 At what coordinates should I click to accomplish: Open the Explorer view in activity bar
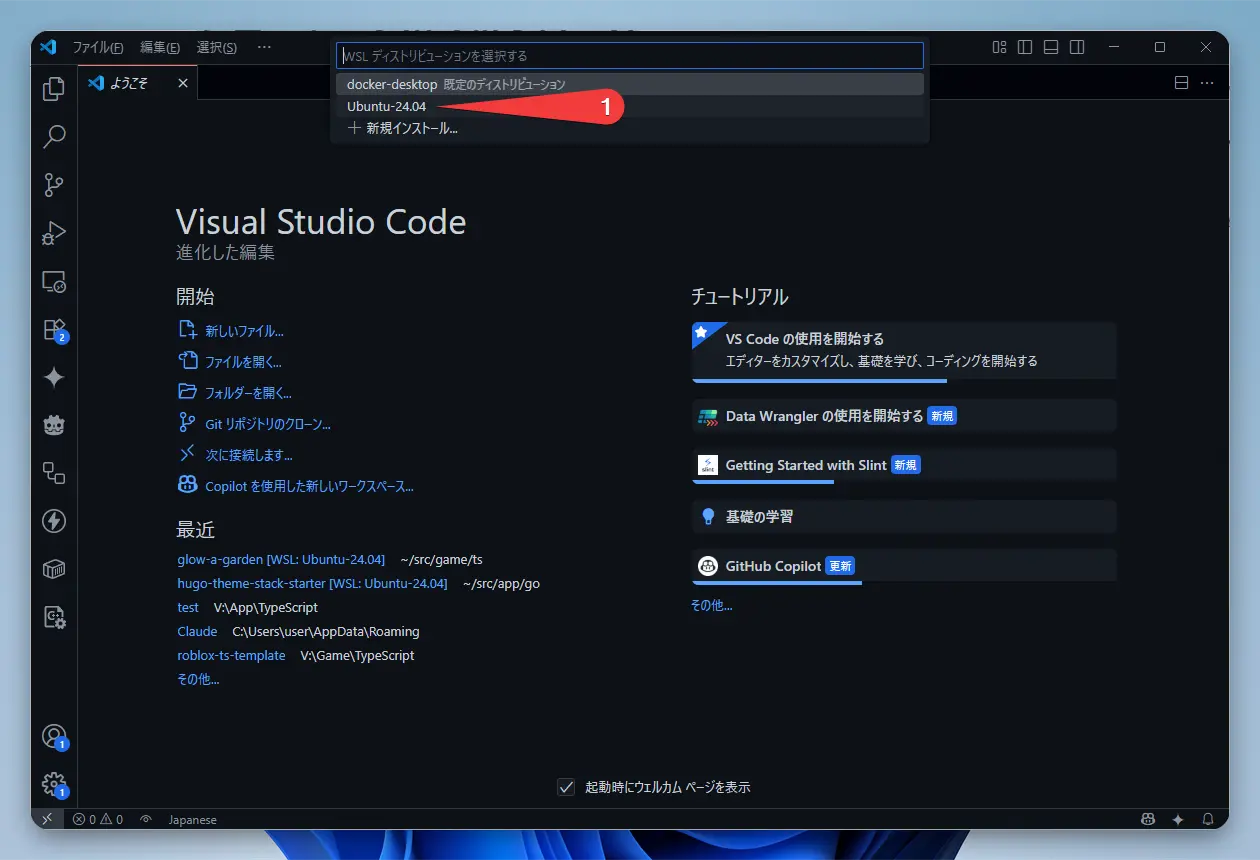tap(54, 89)
